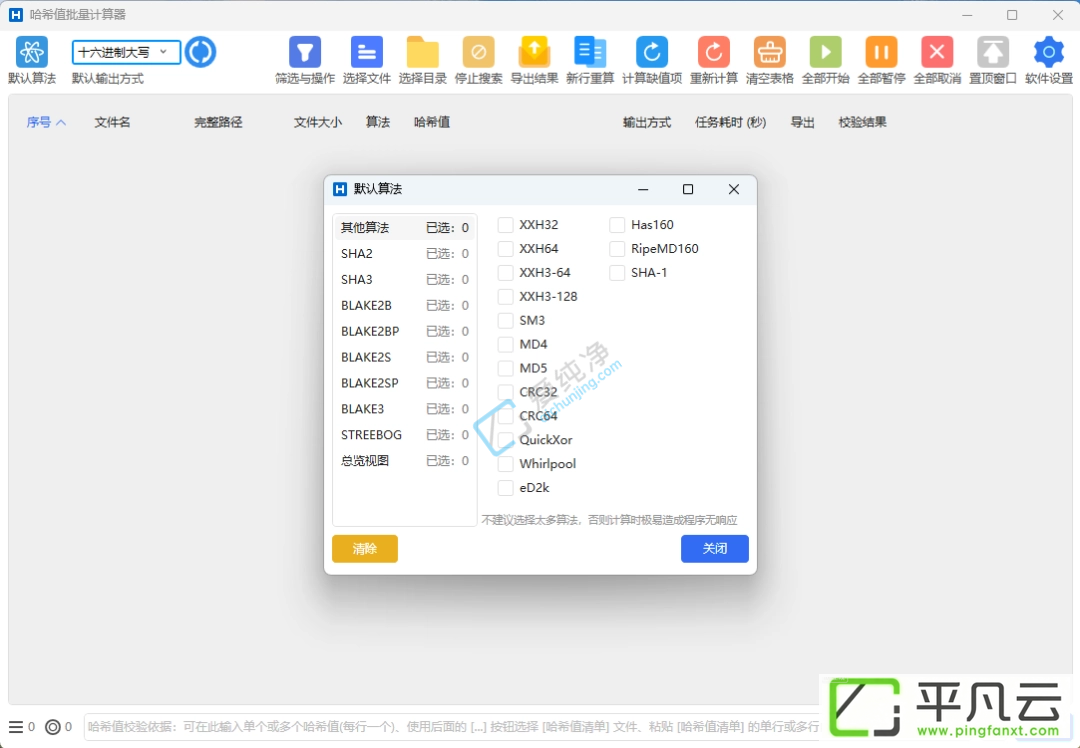Viewport: 1080px width, 748px height.
Task: Click the 算法 column header
Action: click(378, 123)
